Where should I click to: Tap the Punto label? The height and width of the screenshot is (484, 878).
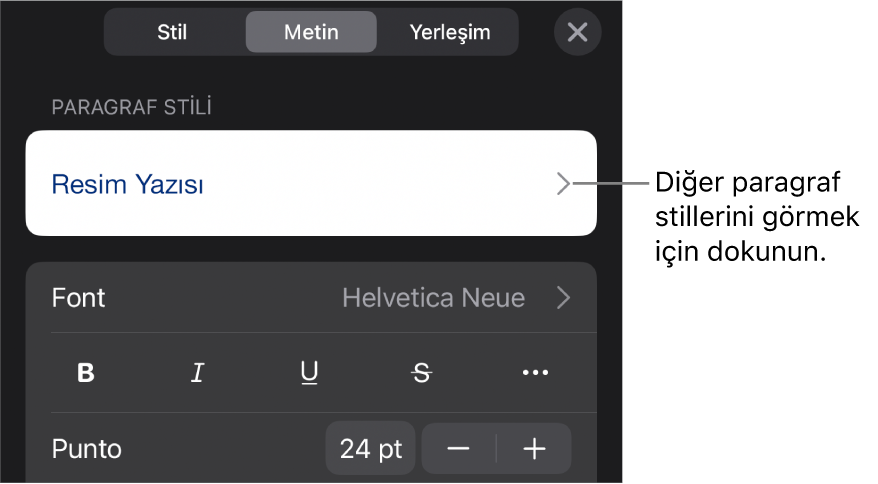(x=87, y=449)
